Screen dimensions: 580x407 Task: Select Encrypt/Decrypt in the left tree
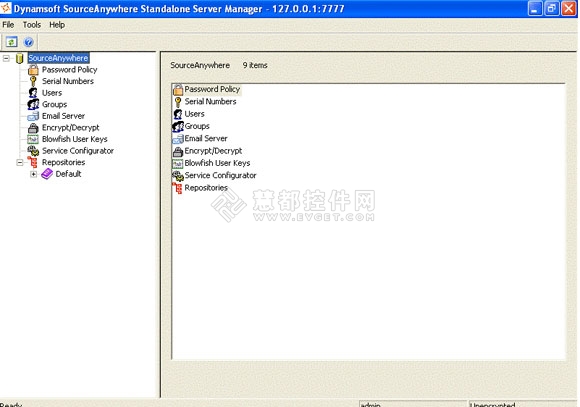coord(71,128)
